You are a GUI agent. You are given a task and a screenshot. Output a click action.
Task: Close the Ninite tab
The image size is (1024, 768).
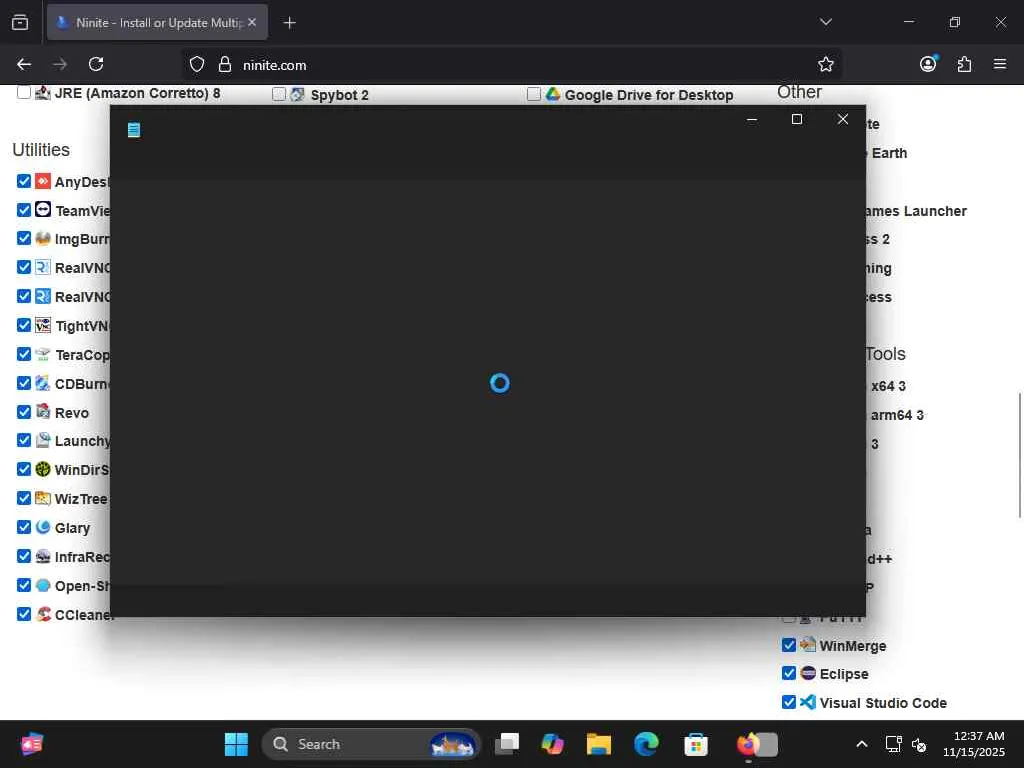(252, 22)
